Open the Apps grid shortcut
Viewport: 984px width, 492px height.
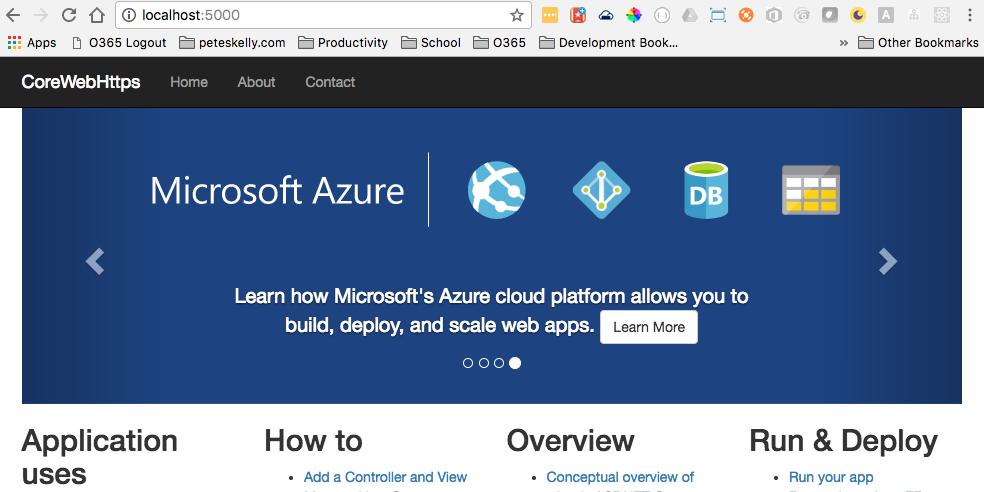[x=31, y=43]
